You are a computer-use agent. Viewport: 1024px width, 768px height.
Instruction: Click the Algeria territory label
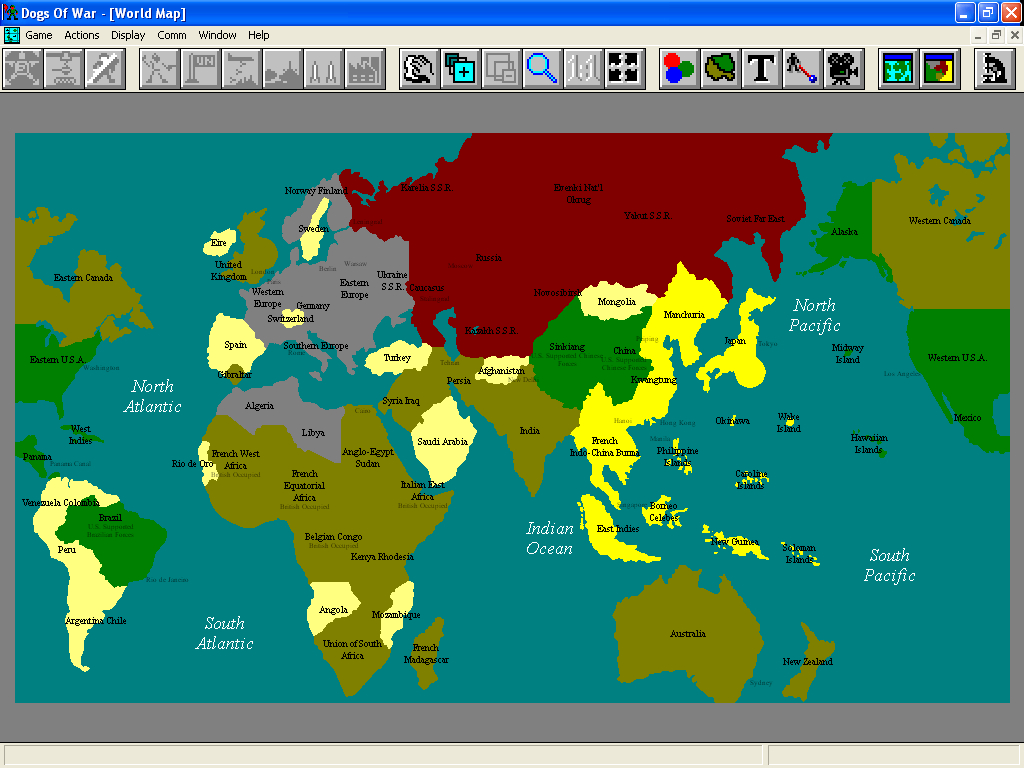click(x=259, y=406)
